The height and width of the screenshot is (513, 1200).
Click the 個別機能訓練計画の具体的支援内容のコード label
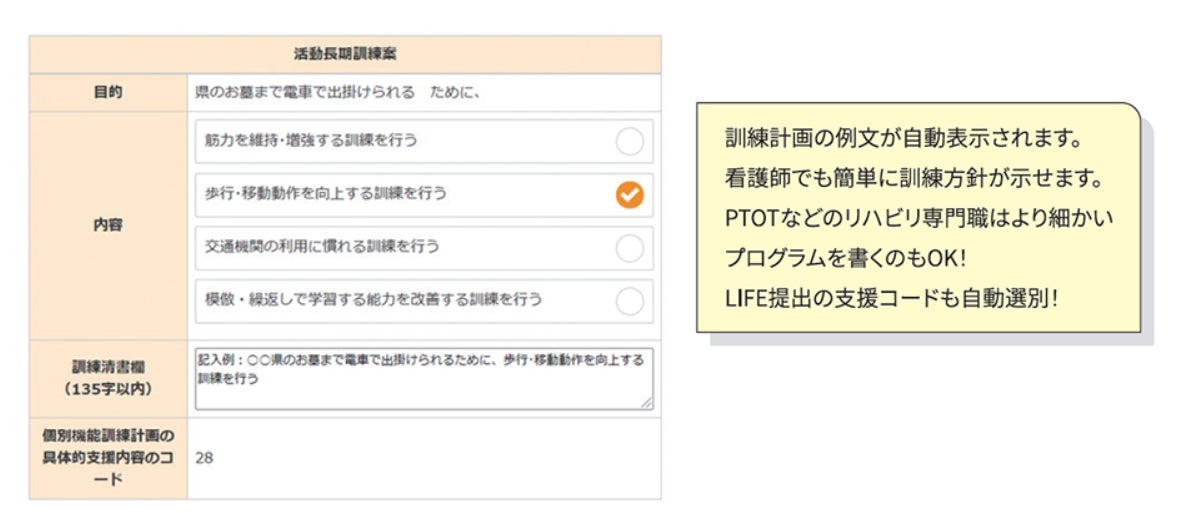point(108,457)
